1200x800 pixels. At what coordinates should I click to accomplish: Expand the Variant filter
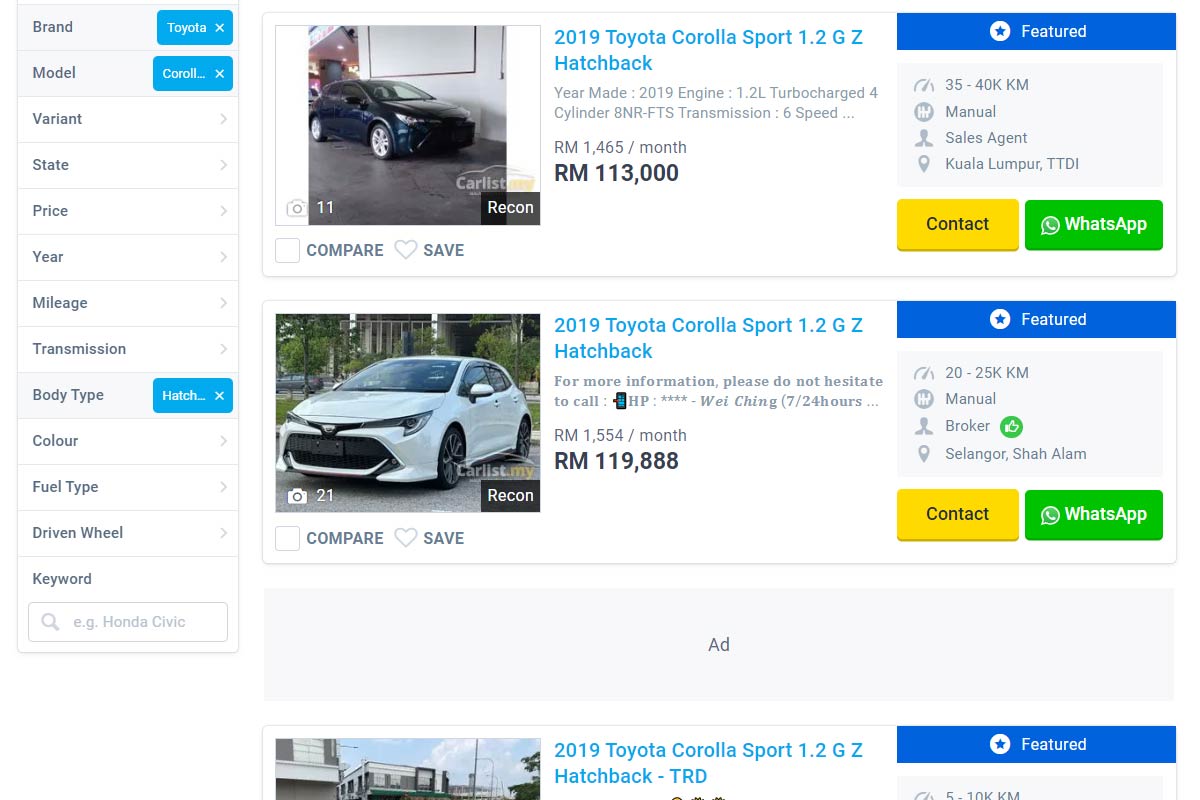coord(128,119)
